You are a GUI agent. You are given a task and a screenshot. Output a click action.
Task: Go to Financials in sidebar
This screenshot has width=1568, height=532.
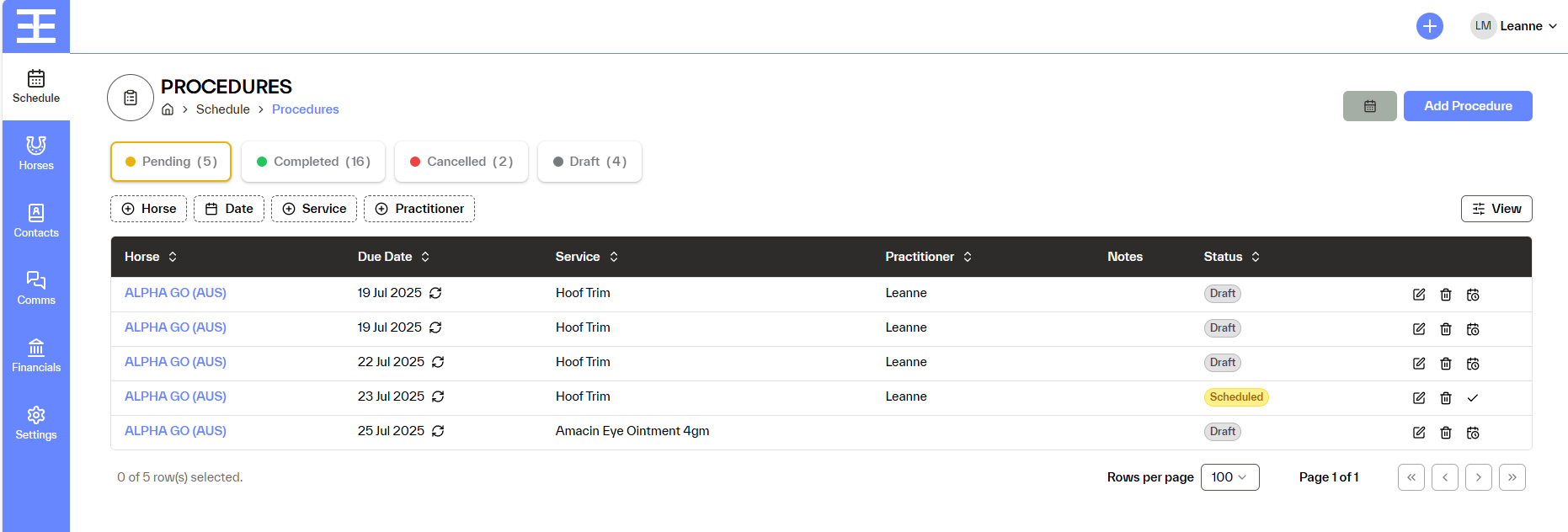coord(36,355)
